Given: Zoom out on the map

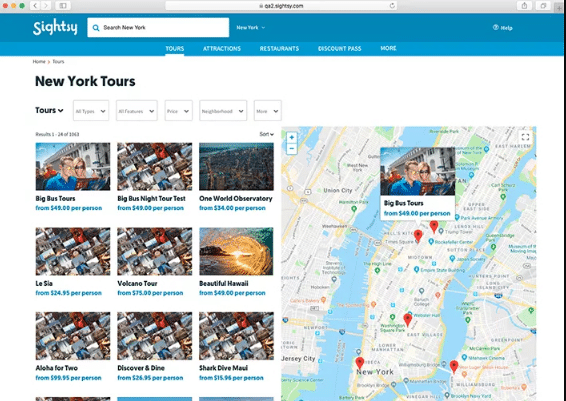Looking at the screenshot, I should click(292, 148).
